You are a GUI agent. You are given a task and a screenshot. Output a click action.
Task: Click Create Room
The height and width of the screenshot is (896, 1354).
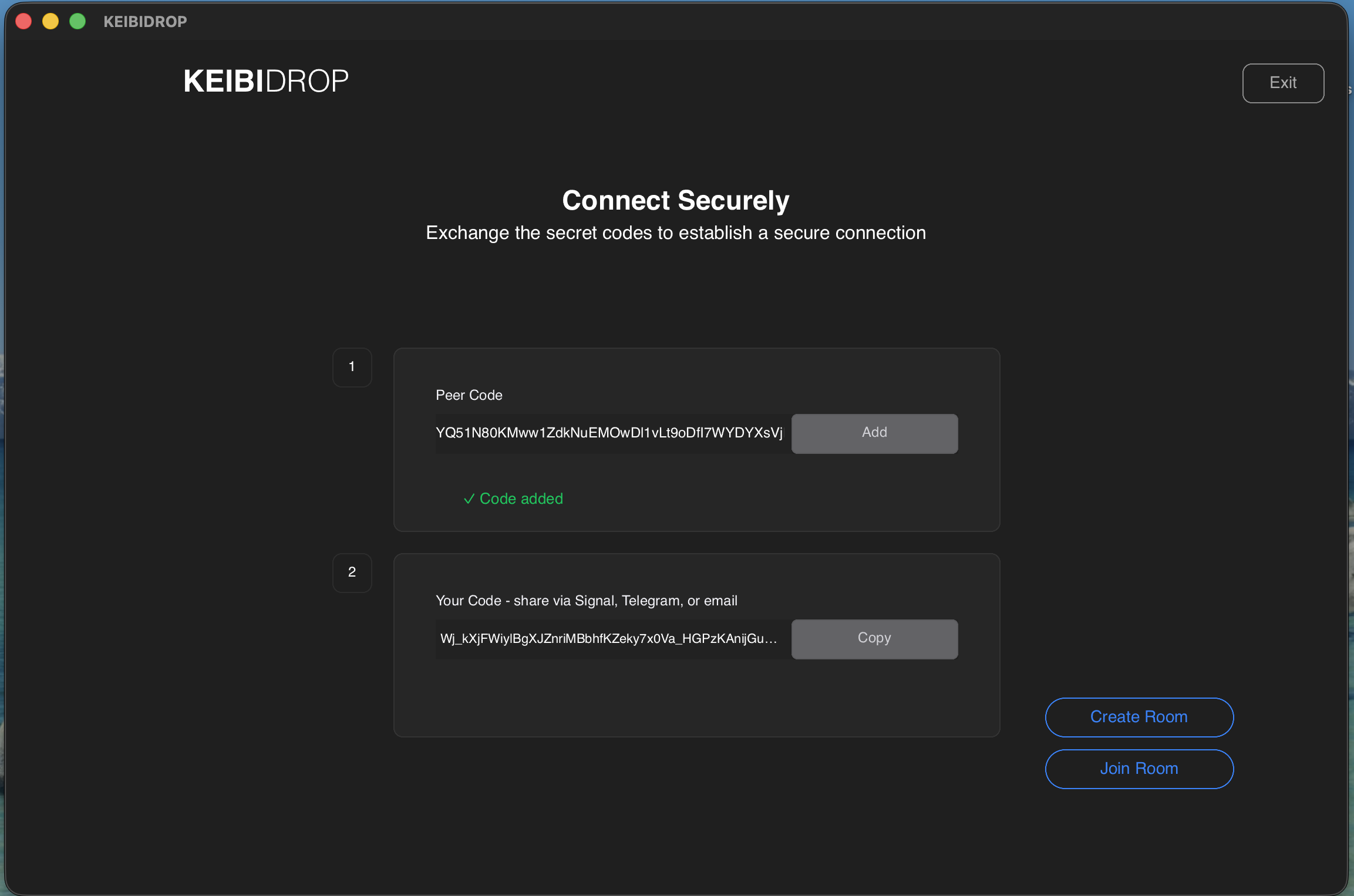coord(1139,717)
